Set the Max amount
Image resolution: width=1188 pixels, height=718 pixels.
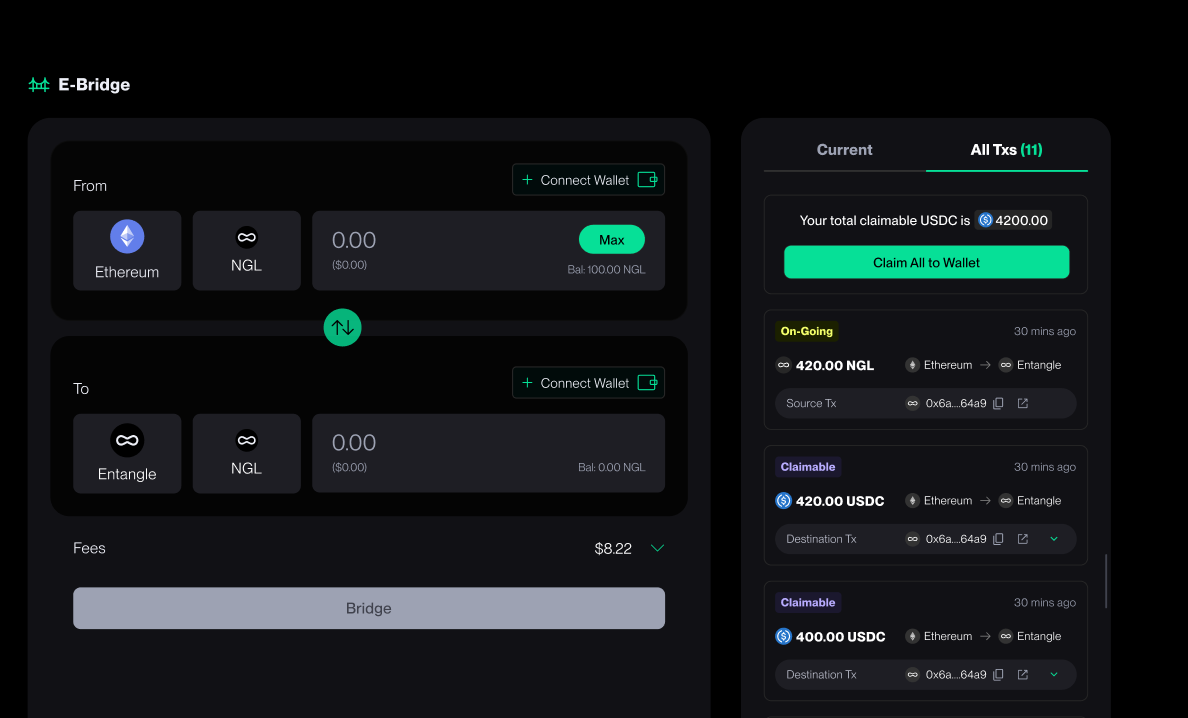pos(611,240)
